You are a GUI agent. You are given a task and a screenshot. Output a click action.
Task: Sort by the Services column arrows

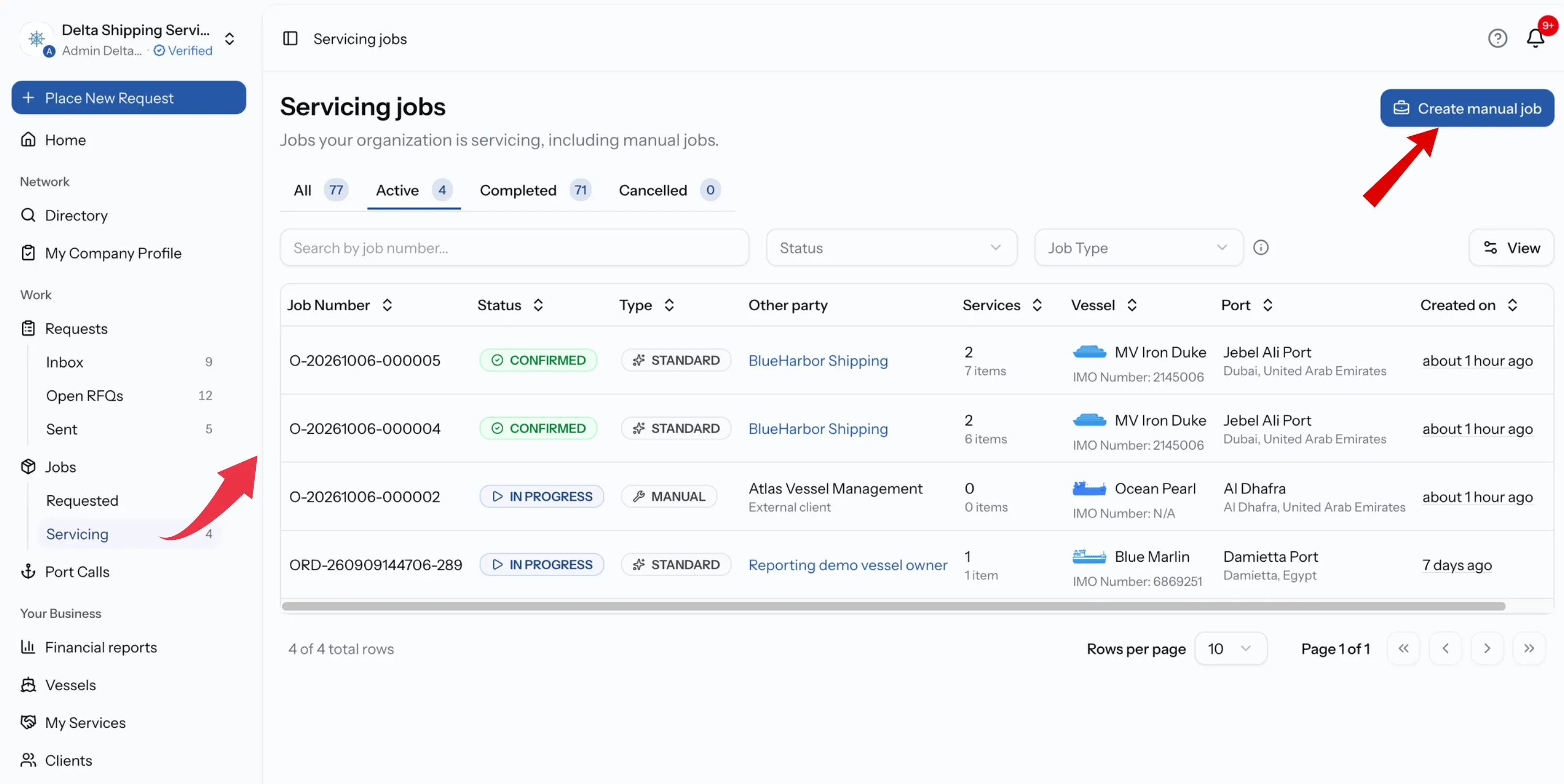[x=1037, y=305]
